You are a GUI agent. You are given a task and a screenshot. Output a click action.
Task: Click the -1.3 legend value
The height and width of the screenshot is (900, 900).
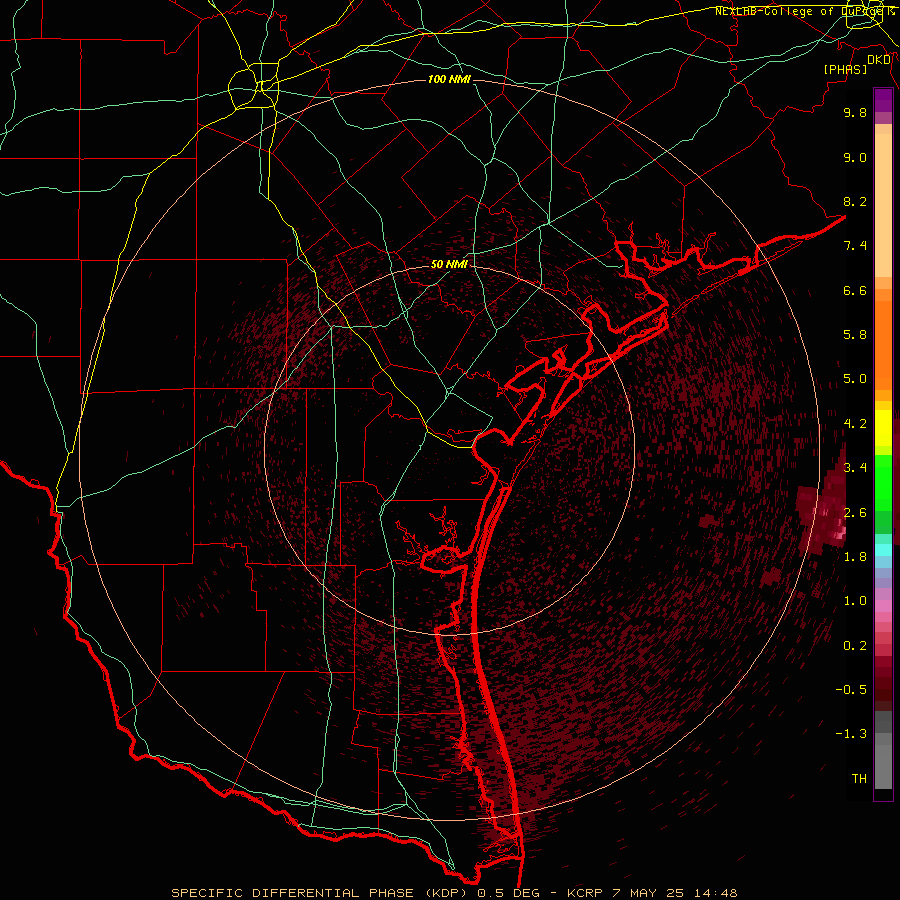[851, 734]
